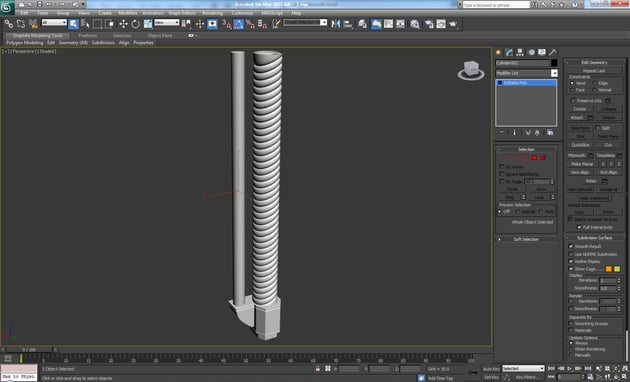Open the Customize menu
Image resolution: width=630 pixels, height=382 pixels.
point(242,13)
